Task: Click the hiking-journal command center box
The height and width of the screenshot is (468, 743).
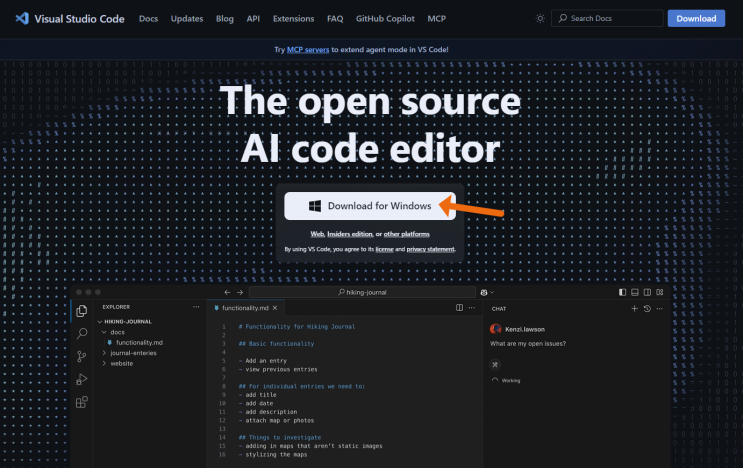Action: coord(362,292)
